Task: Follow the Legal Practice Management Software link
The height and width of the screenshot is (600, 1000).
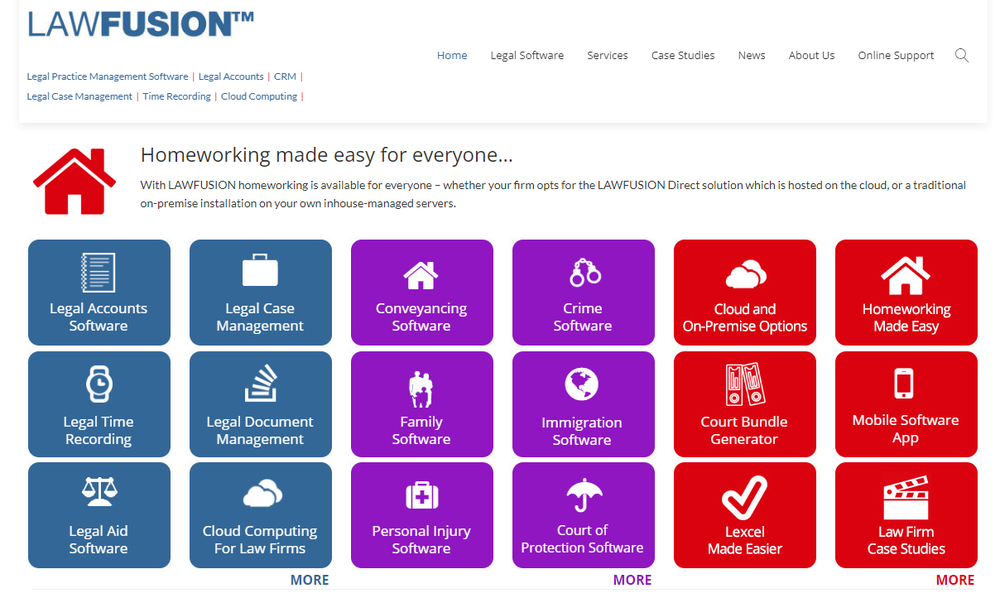Action: [x=107, y=77]
